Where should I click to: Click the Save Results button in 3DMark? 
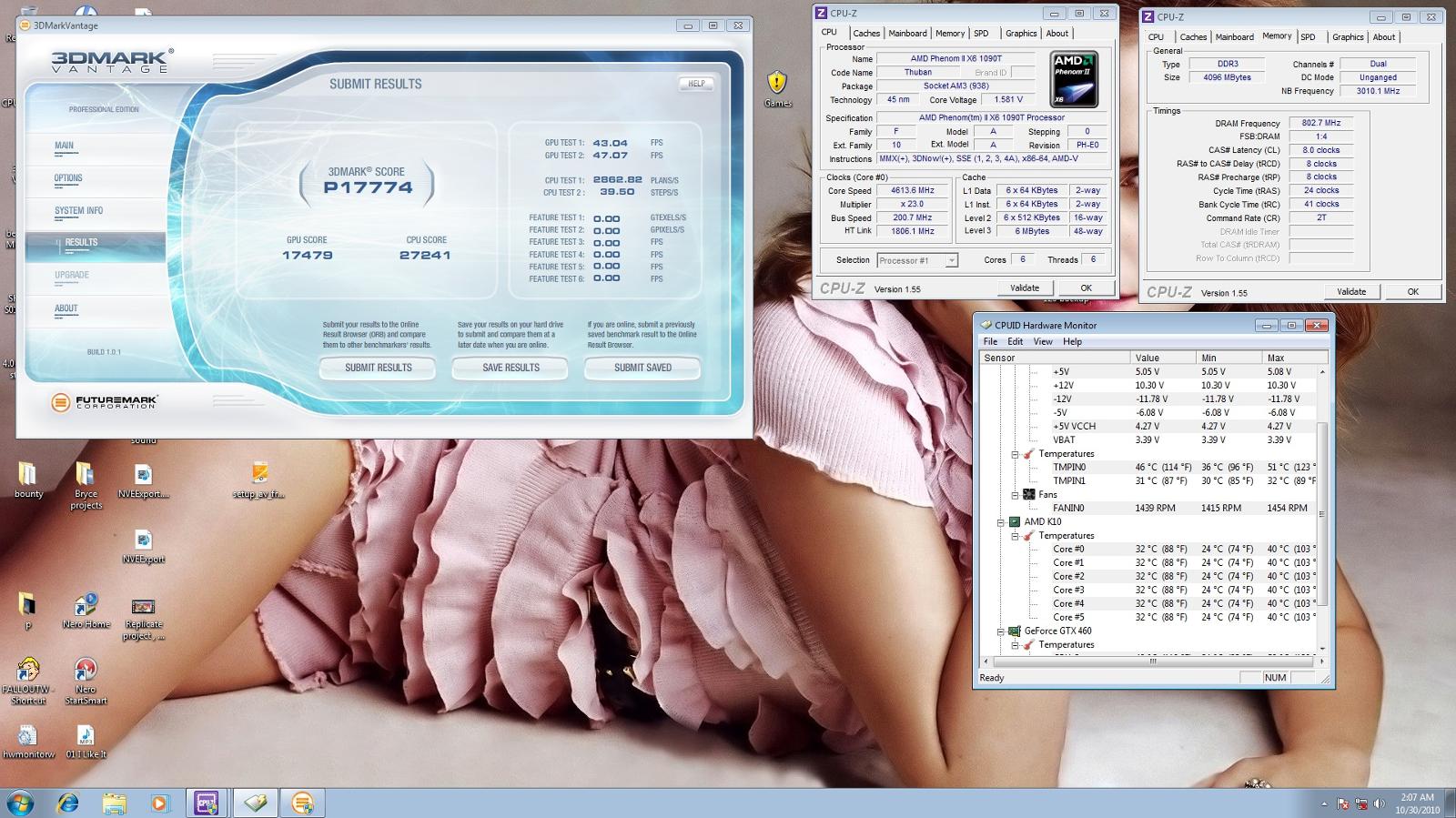point(511,368)
